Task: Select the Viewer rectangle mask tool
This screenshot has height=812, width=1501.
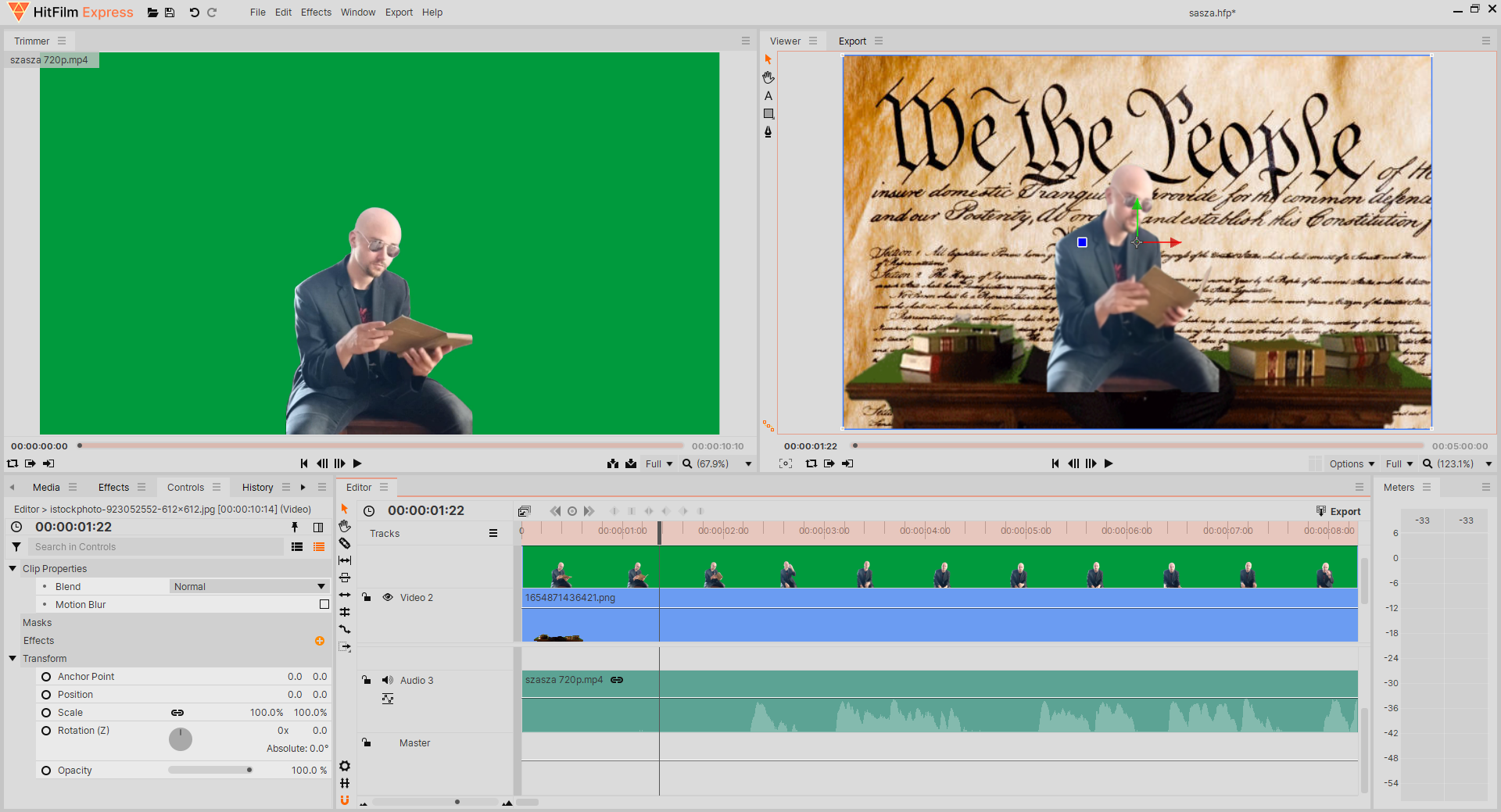Action: click(x=768, y=113)
